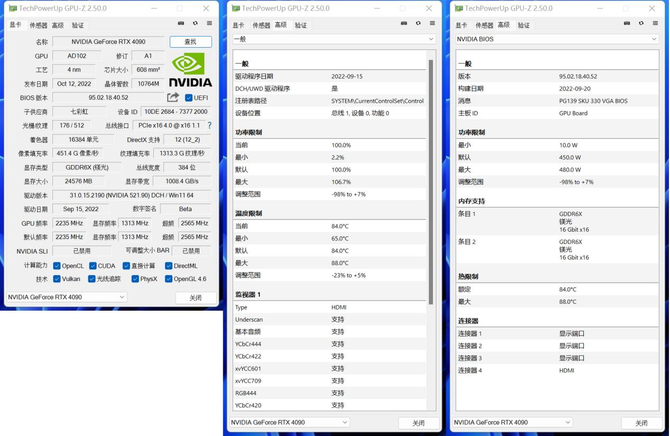
Task: Click the refresh icon in the left GPU-Z window
Action: click(195, 23)
